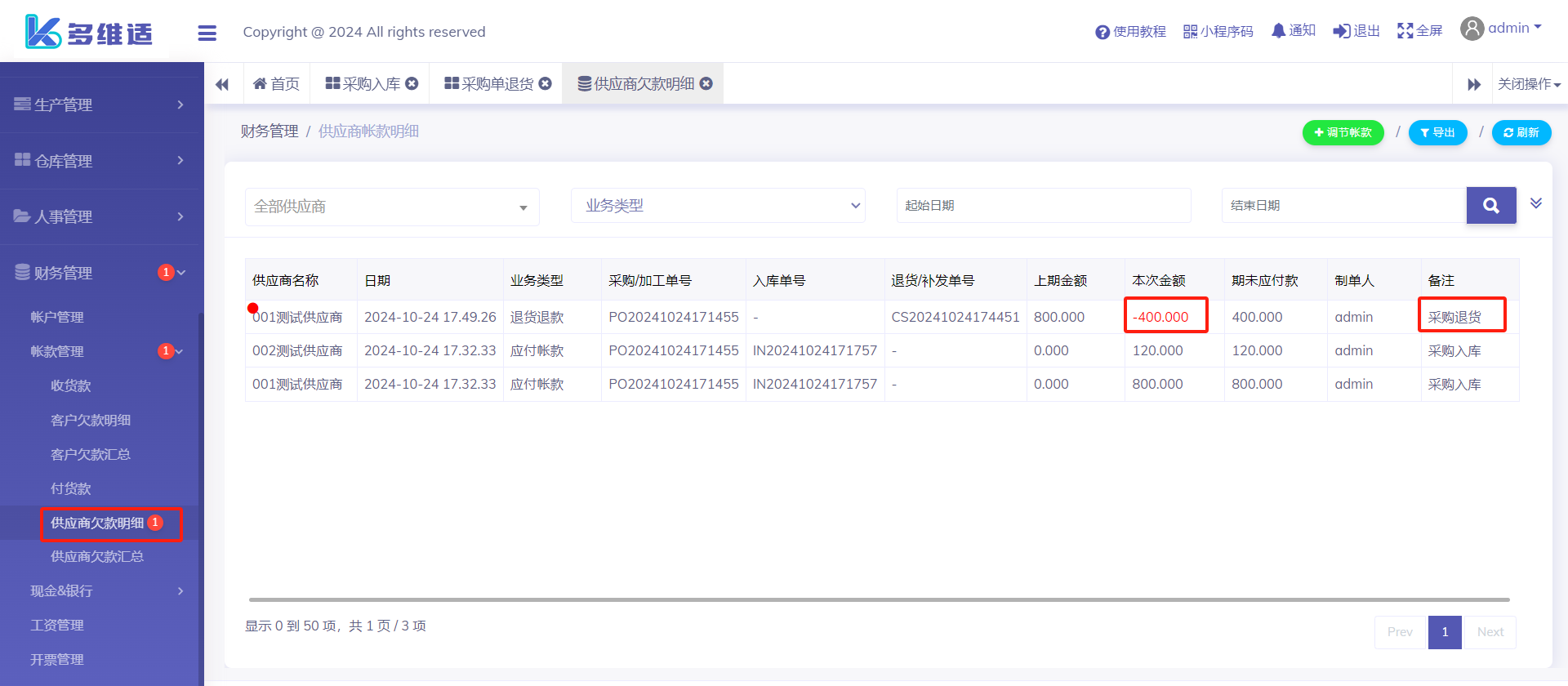Open the 关闭操作 dropdown menu
1568x686 pixels.
click(1529, 84)
